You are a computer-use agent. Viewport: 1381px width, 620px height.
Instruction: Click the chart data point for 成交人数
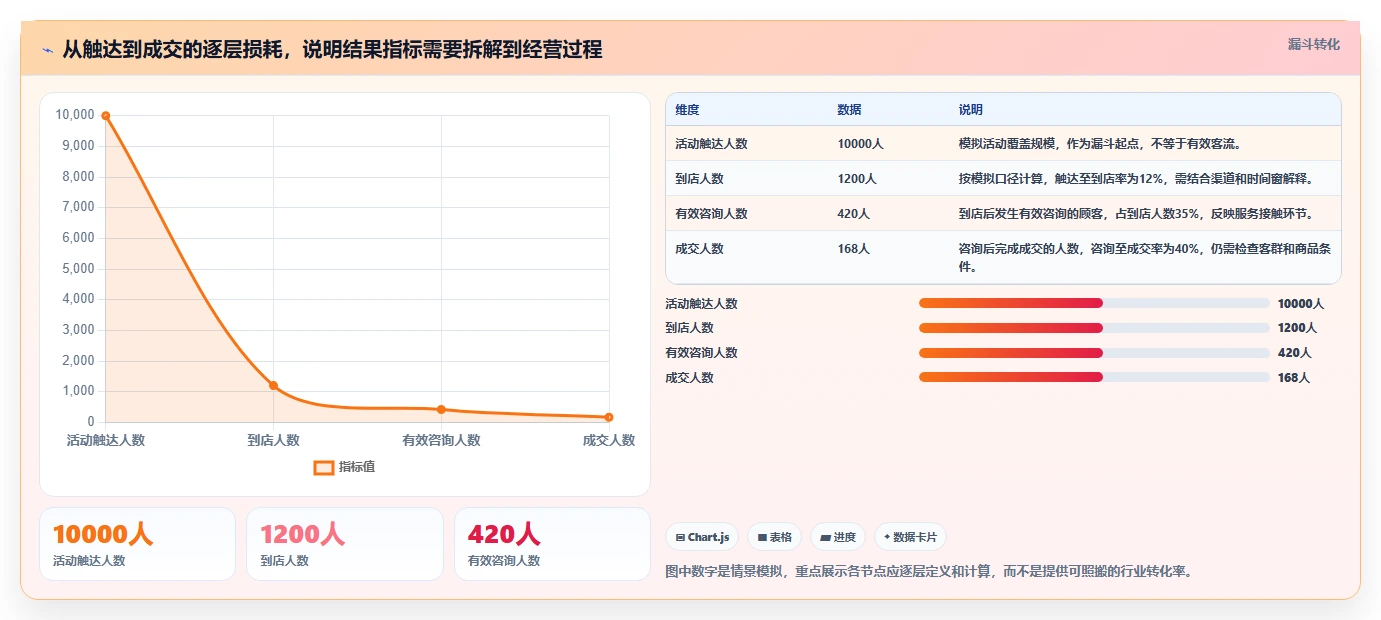(609, 417)
